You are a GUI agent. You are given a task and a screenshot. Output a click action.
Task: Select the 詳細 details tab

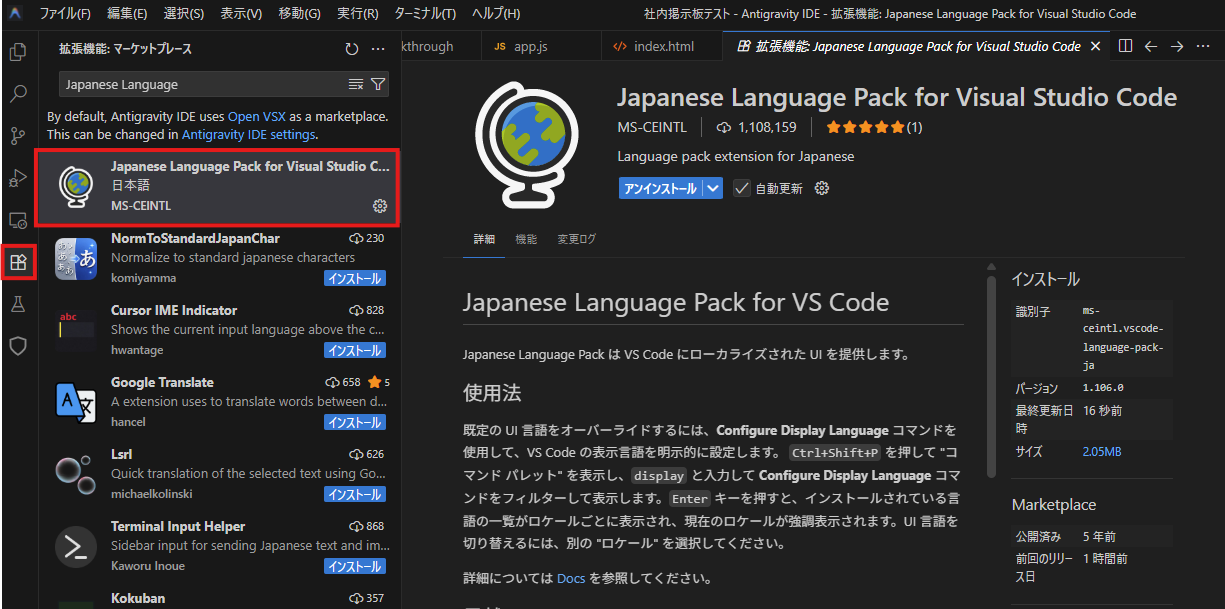484,239
